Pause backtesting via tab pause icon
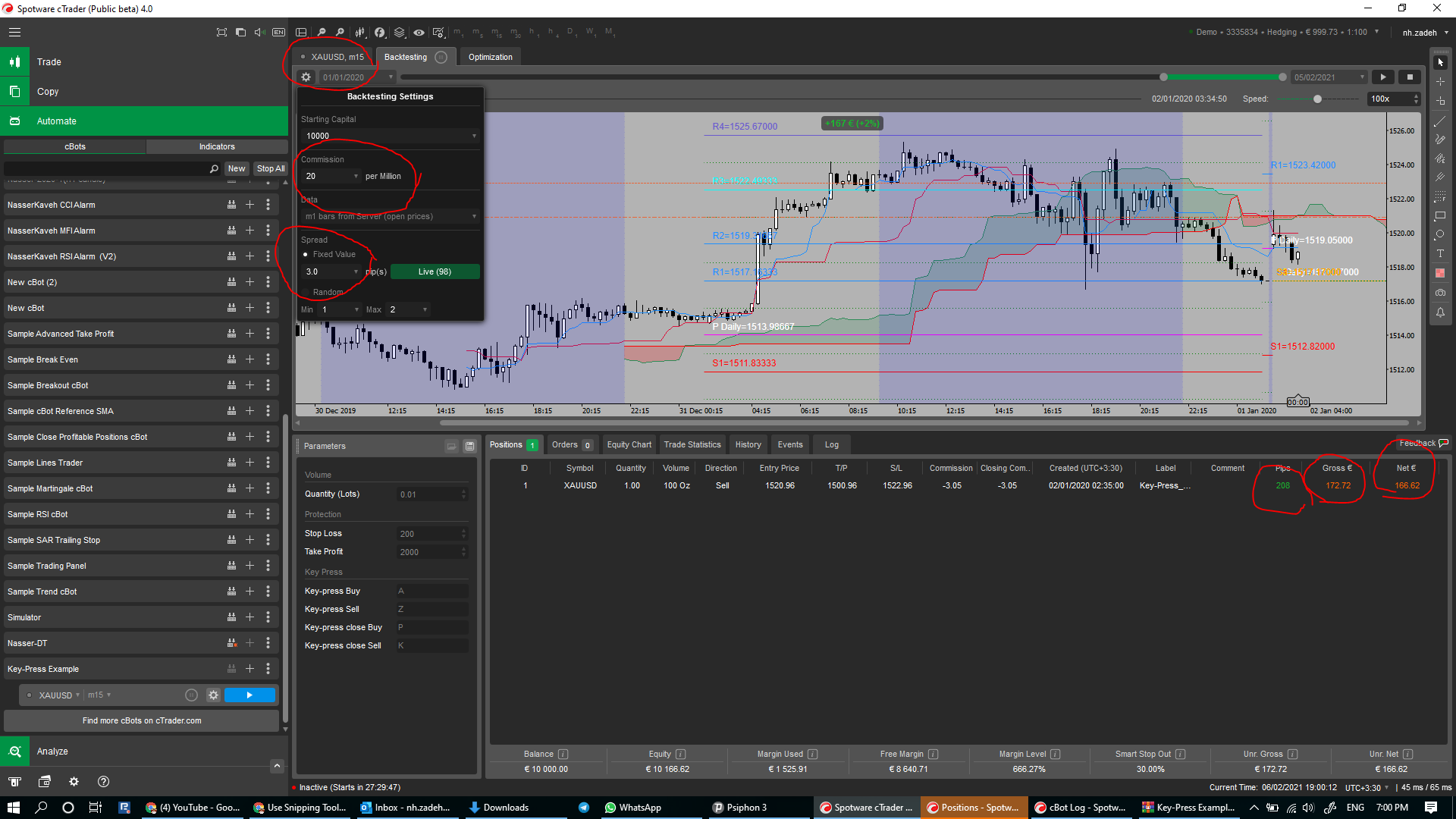This screenshot has width=1456, height=819. [x=441, y=57]
